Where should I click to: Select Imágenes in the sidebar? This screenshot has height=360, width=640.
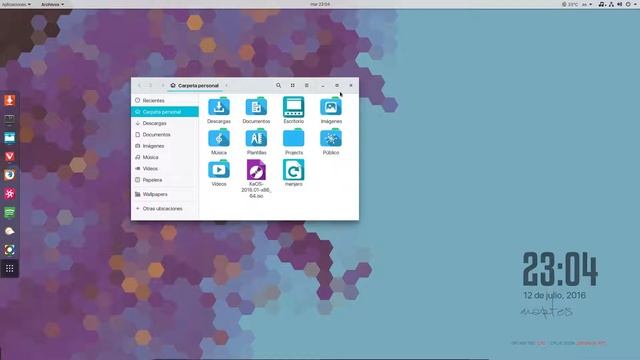165,146
